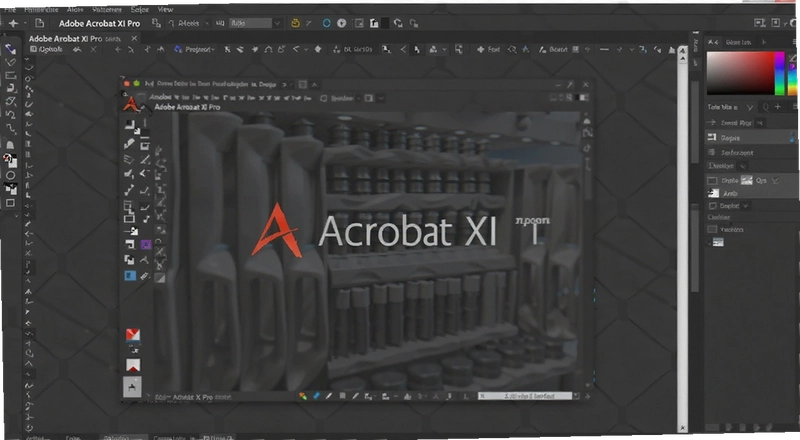
Task: Click the Font button in the toolbar
Action: 488,49
